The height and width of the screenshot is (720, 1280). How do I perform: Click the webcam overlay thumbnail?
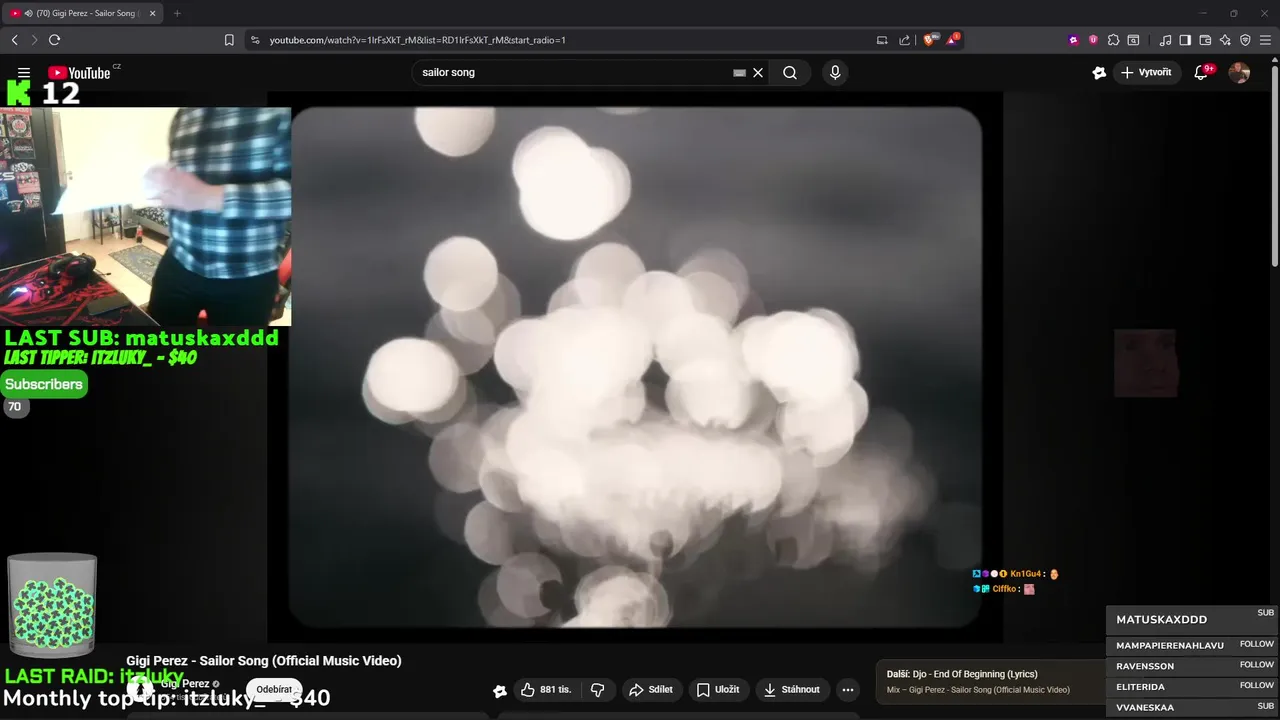146,217
